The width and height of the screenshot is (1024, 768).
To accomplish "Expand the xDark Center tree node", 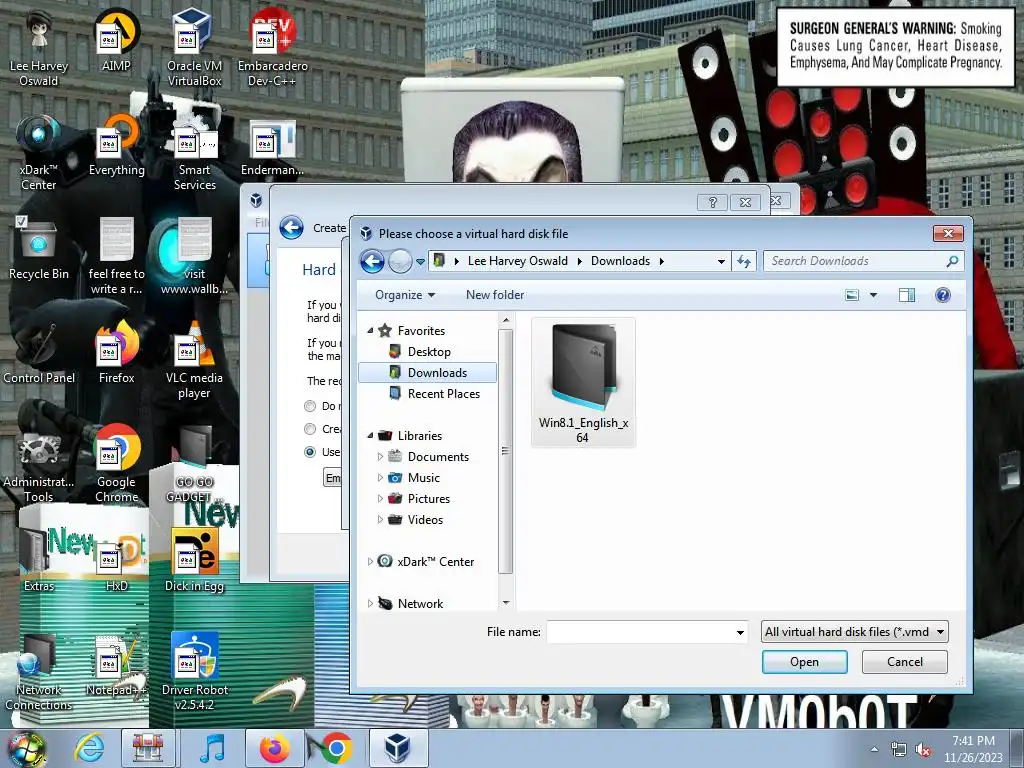I will [x=370, y=562].
